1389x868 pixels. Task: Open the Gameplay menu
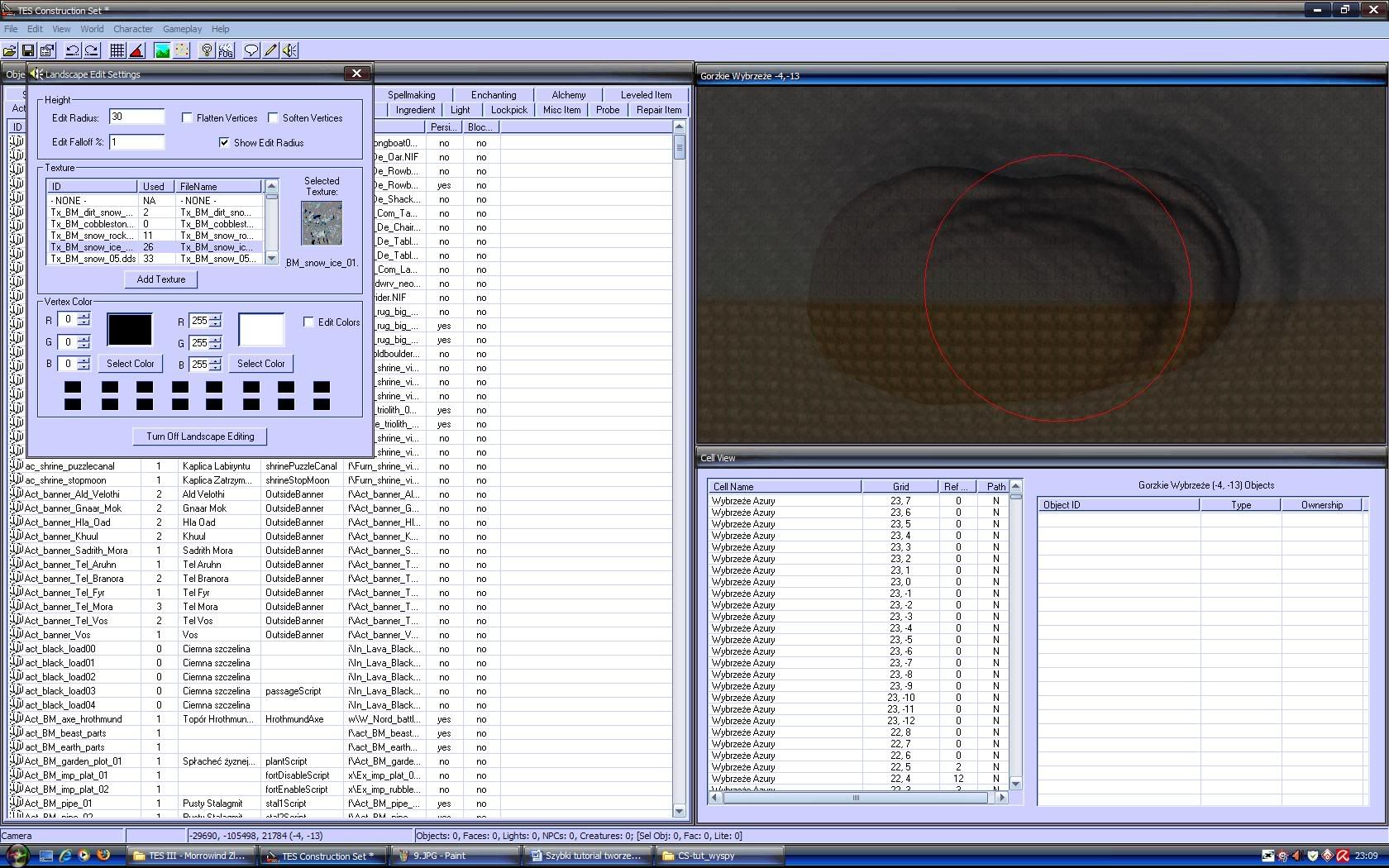(x=182, y=29)
